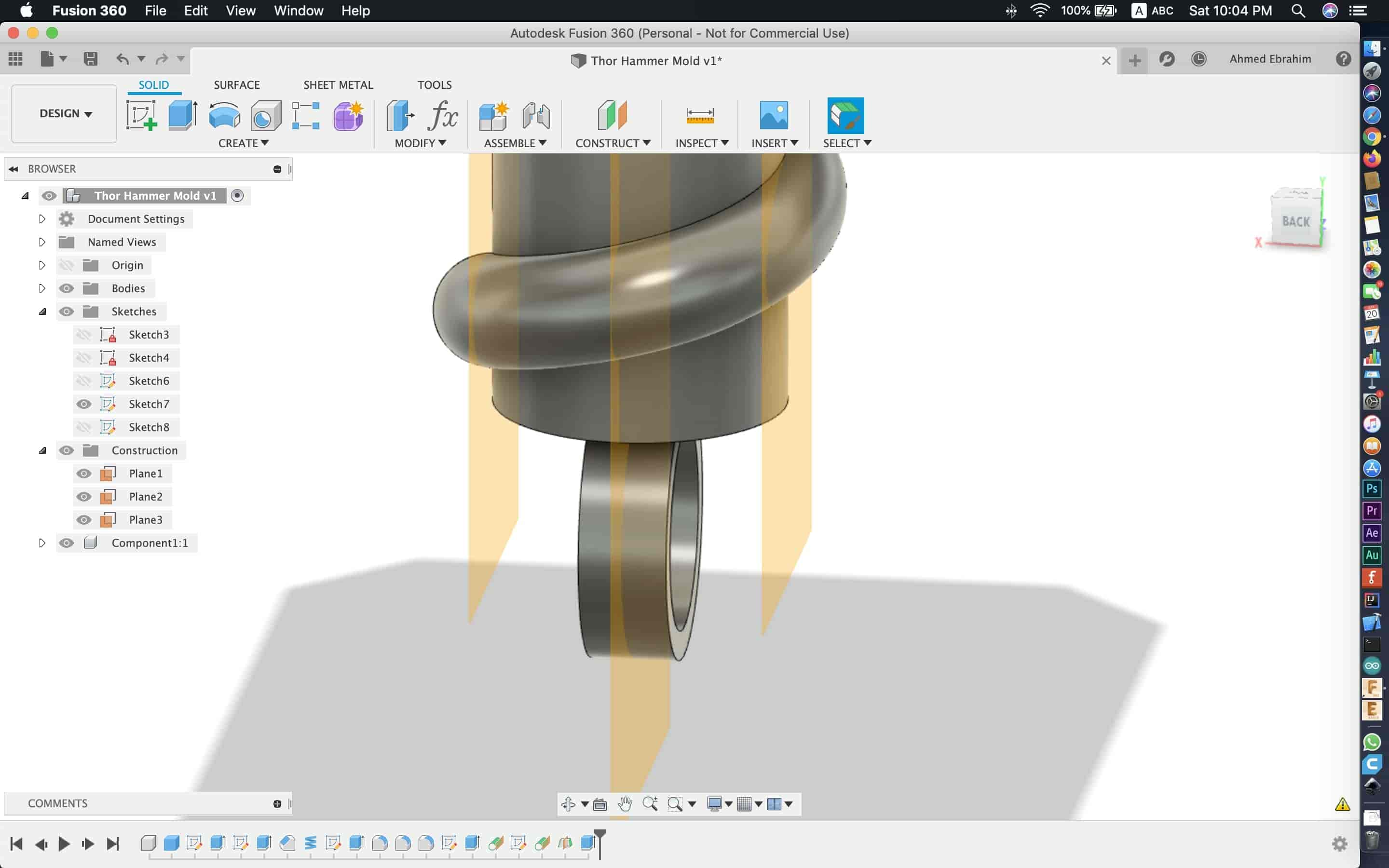
Task: Jump to timeline beginning
Action: [x=16, y=843]
